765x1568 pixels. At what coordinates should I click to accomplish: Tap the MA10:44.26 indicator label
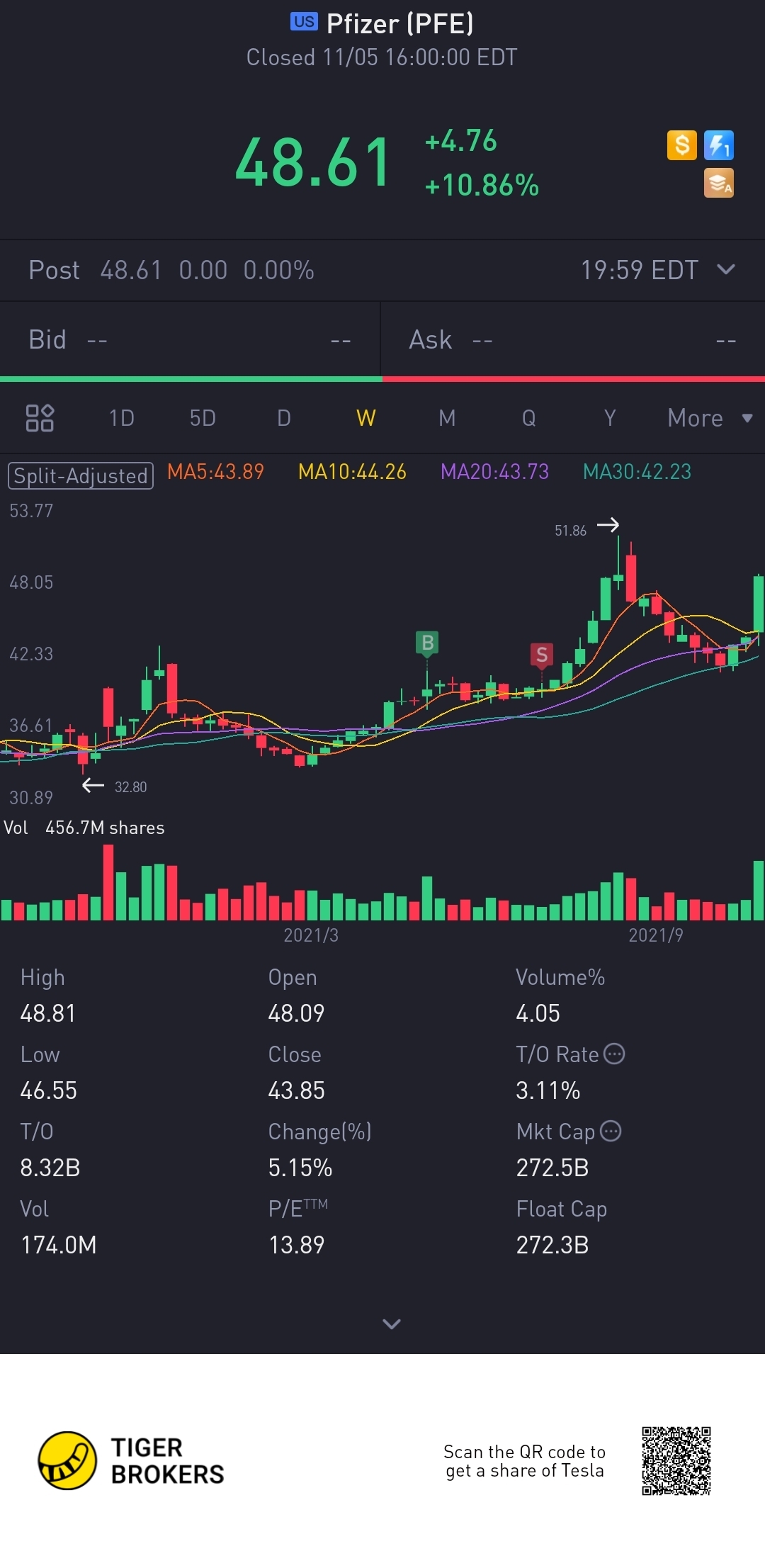click(352, 472)
